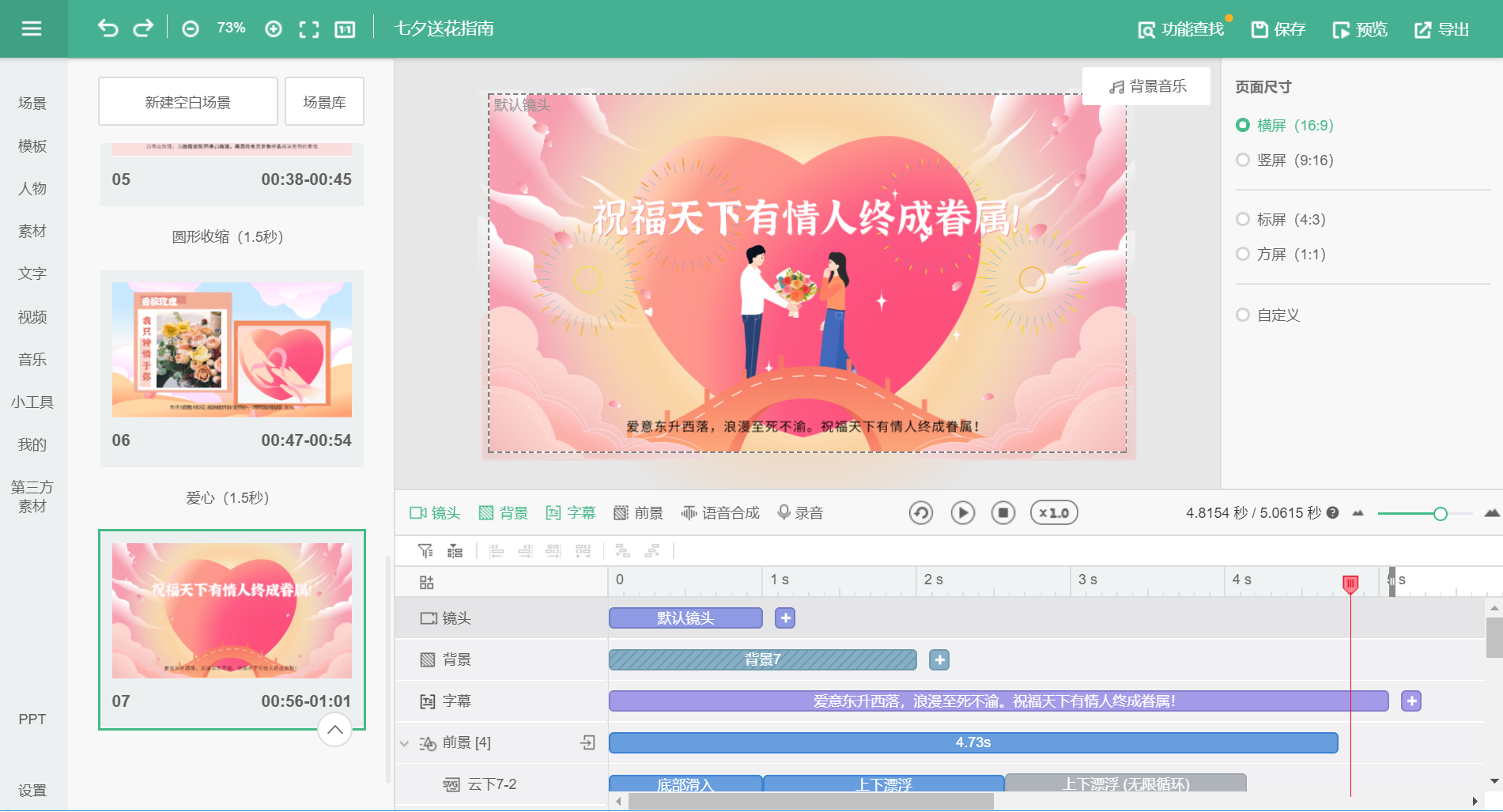Play the timeline
The image size is (1503, 812).
[962, 512]
